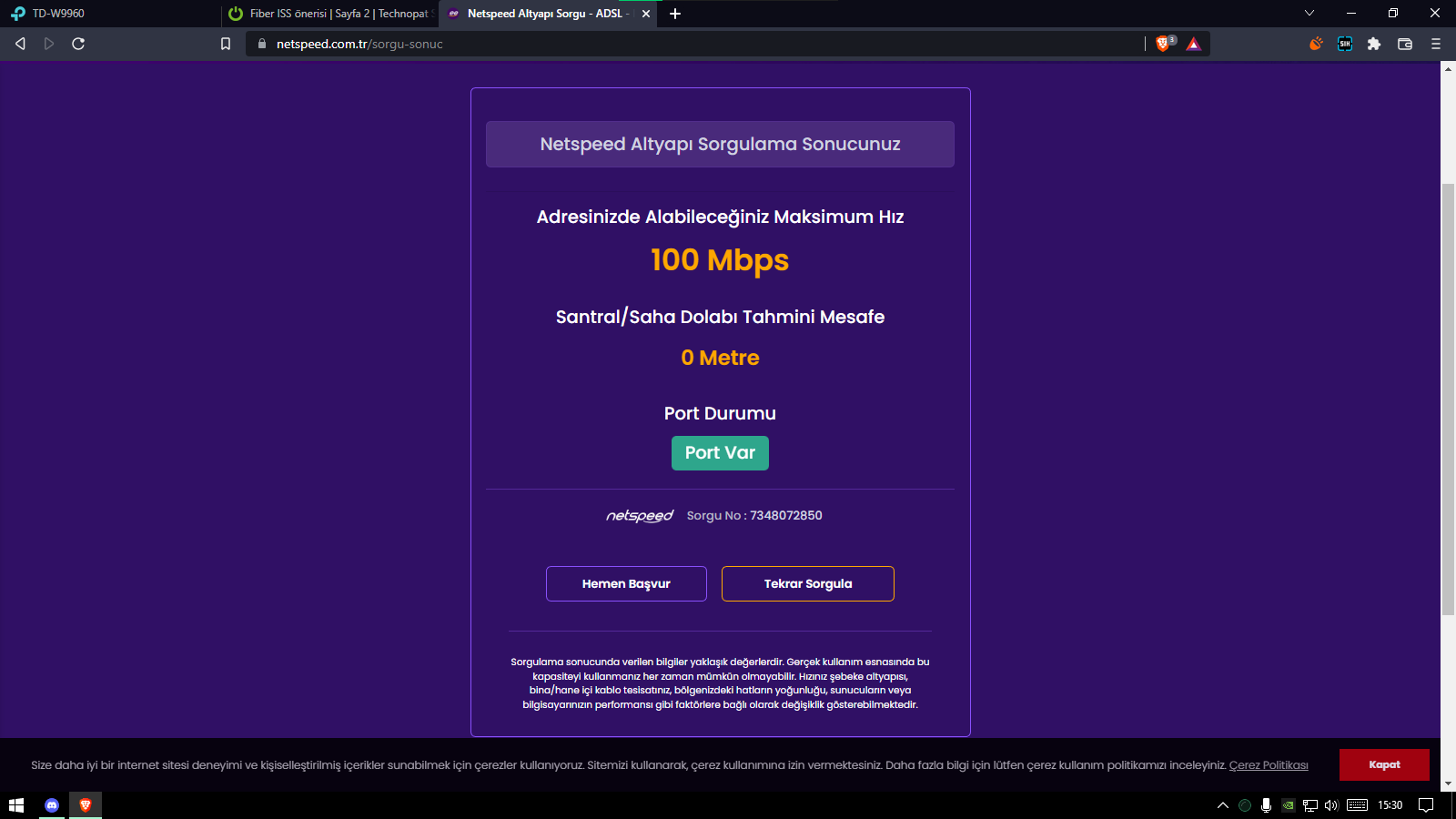Toggle the touch keyboard from the tray
The image size is (1456, 819).
pyautogui.click(x=1359, y=804)
